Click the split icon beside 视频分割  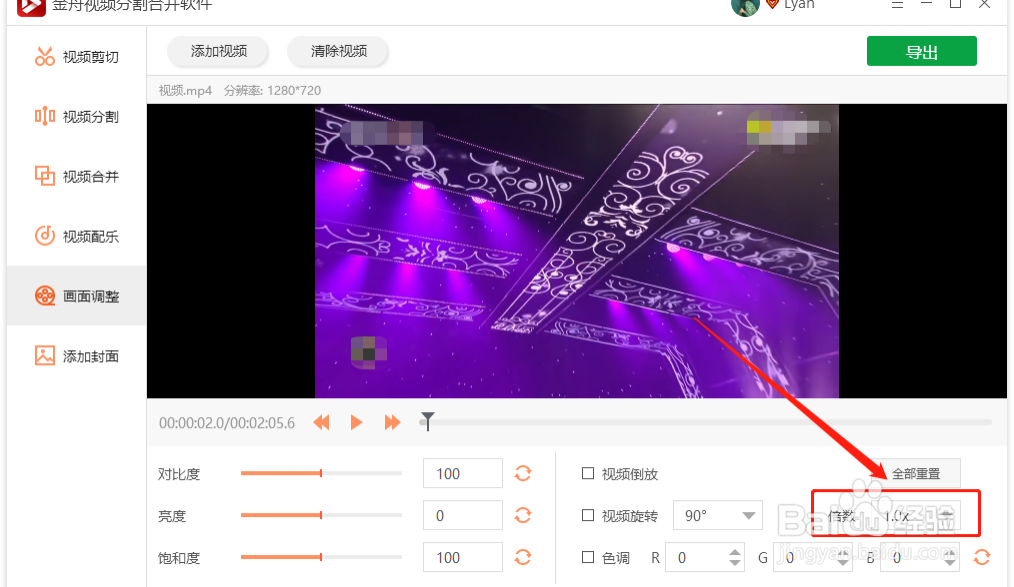[x=45, y=116]
